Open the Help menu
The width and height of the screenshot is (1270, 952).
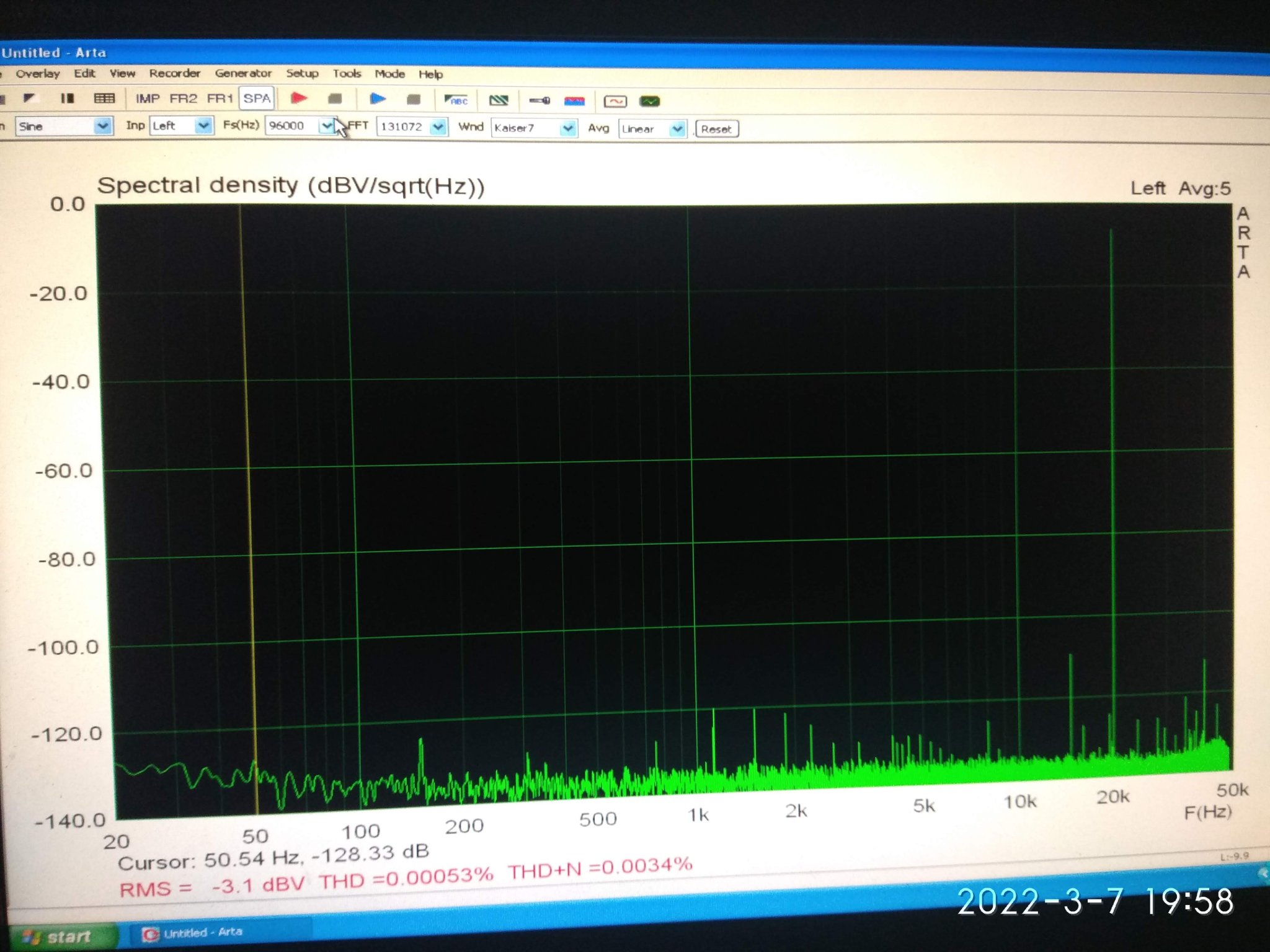pos(430,75)
